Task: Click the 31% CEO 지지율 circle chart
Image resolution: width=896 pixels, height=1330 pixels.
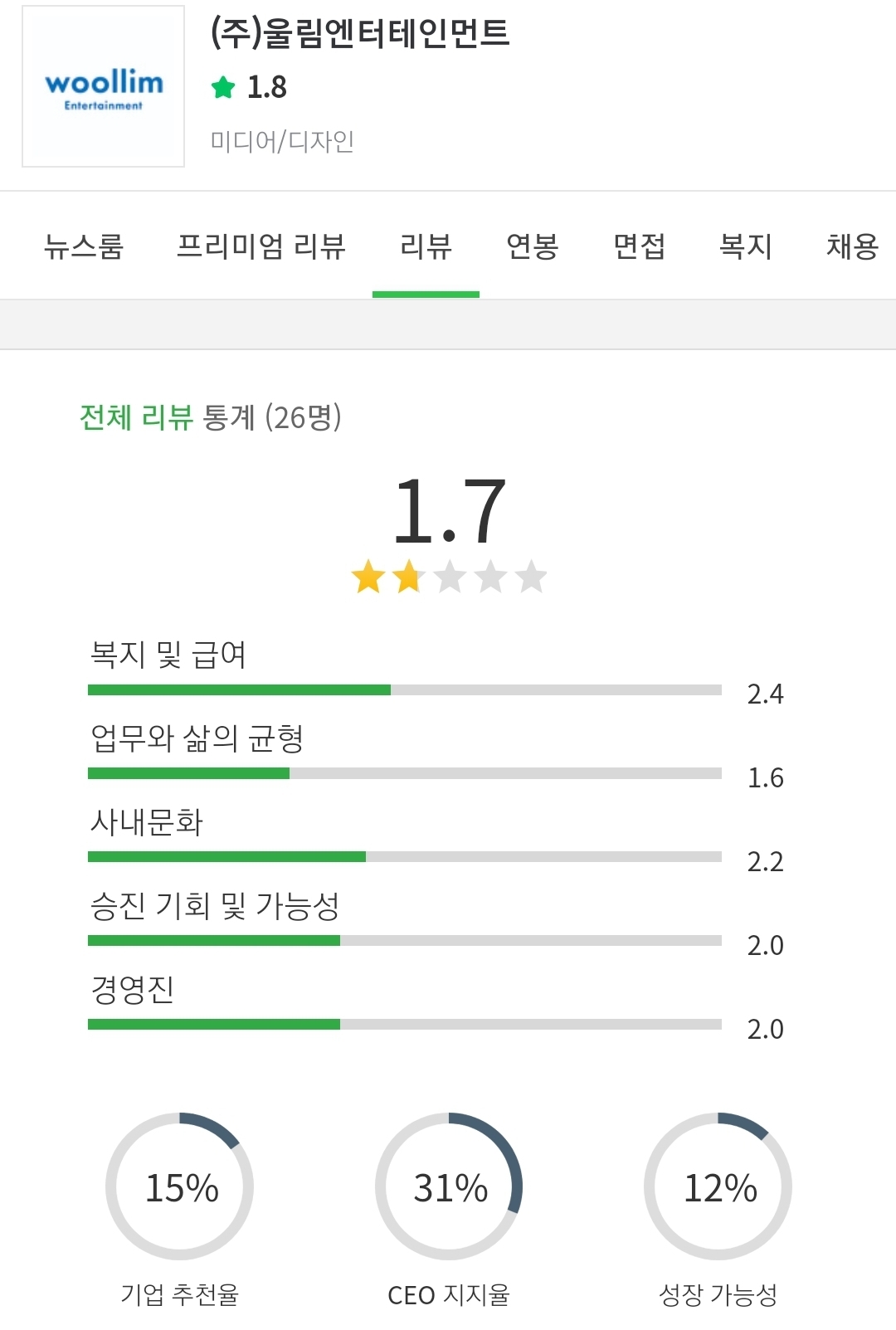Action: click(449, 1186)
